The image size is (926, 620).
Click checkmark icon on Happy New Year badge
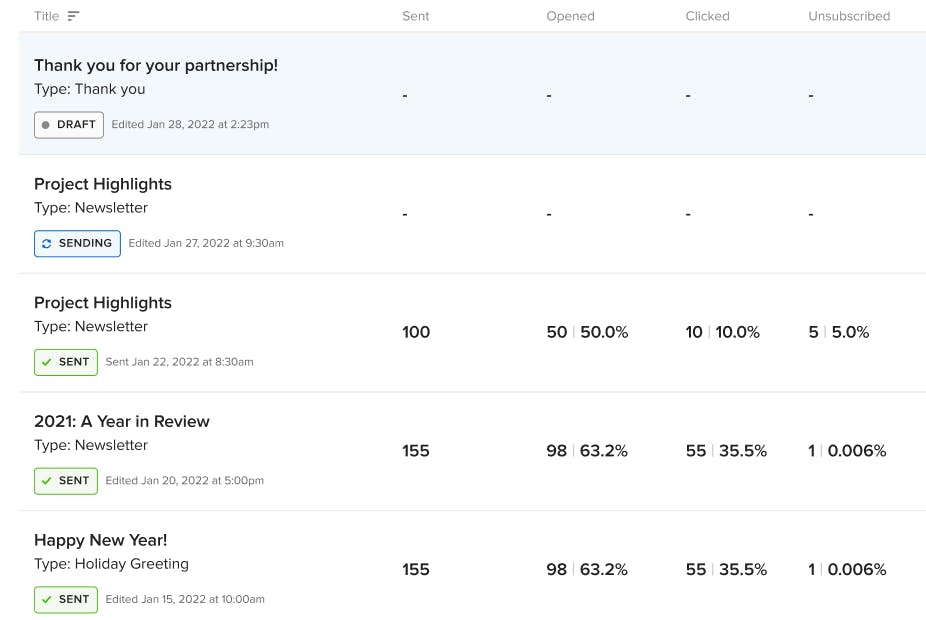click(x=47, y=600)
